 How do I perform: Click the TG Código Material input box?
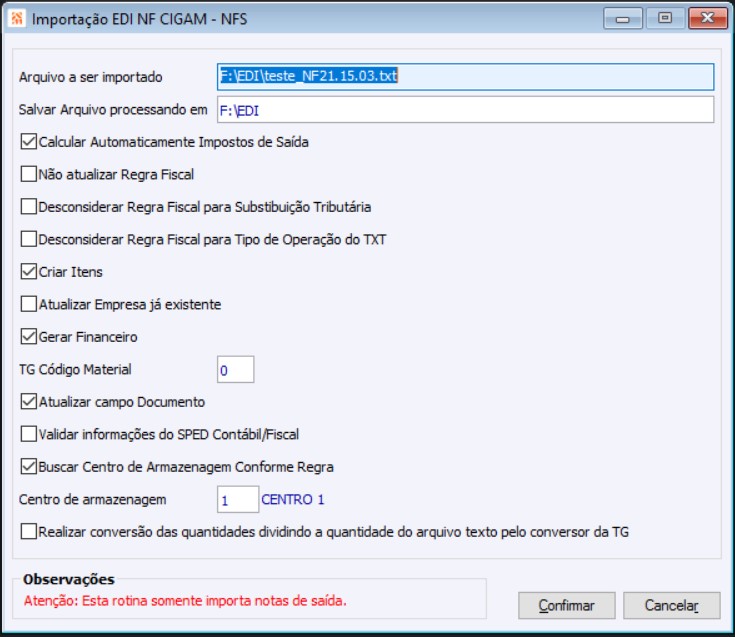235,370
